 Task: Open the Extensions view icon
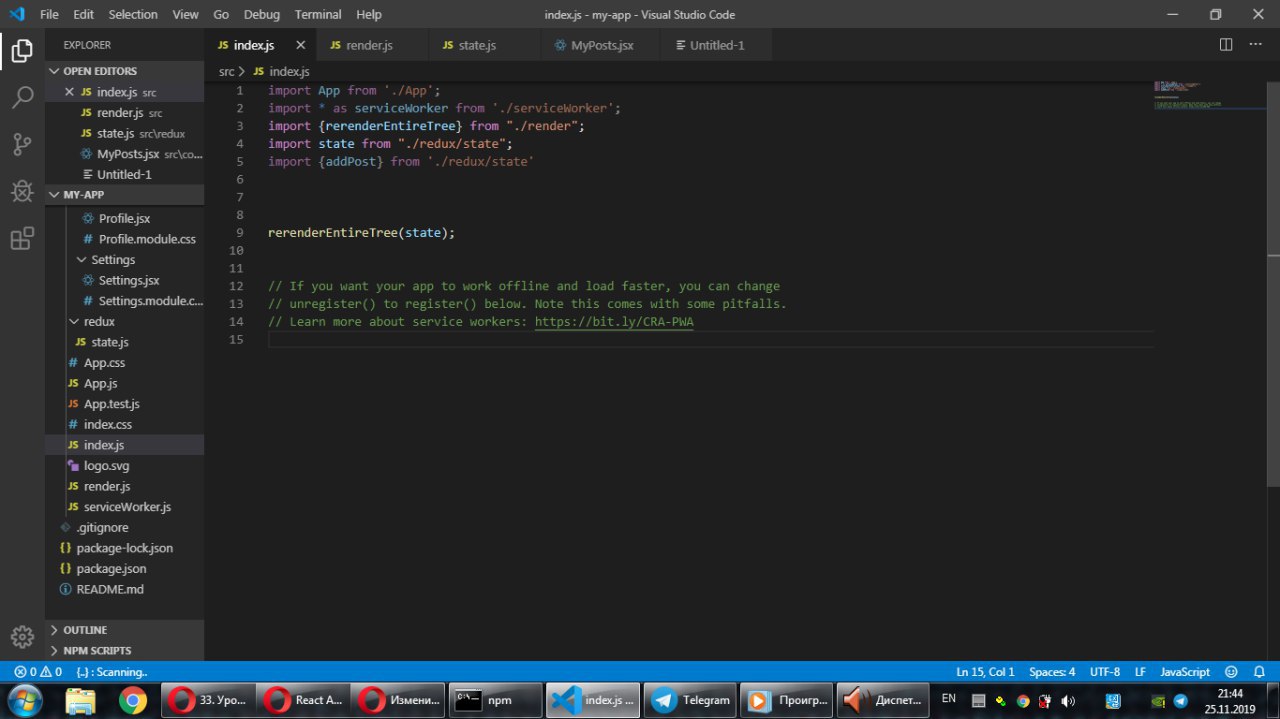tap(22, 238)
